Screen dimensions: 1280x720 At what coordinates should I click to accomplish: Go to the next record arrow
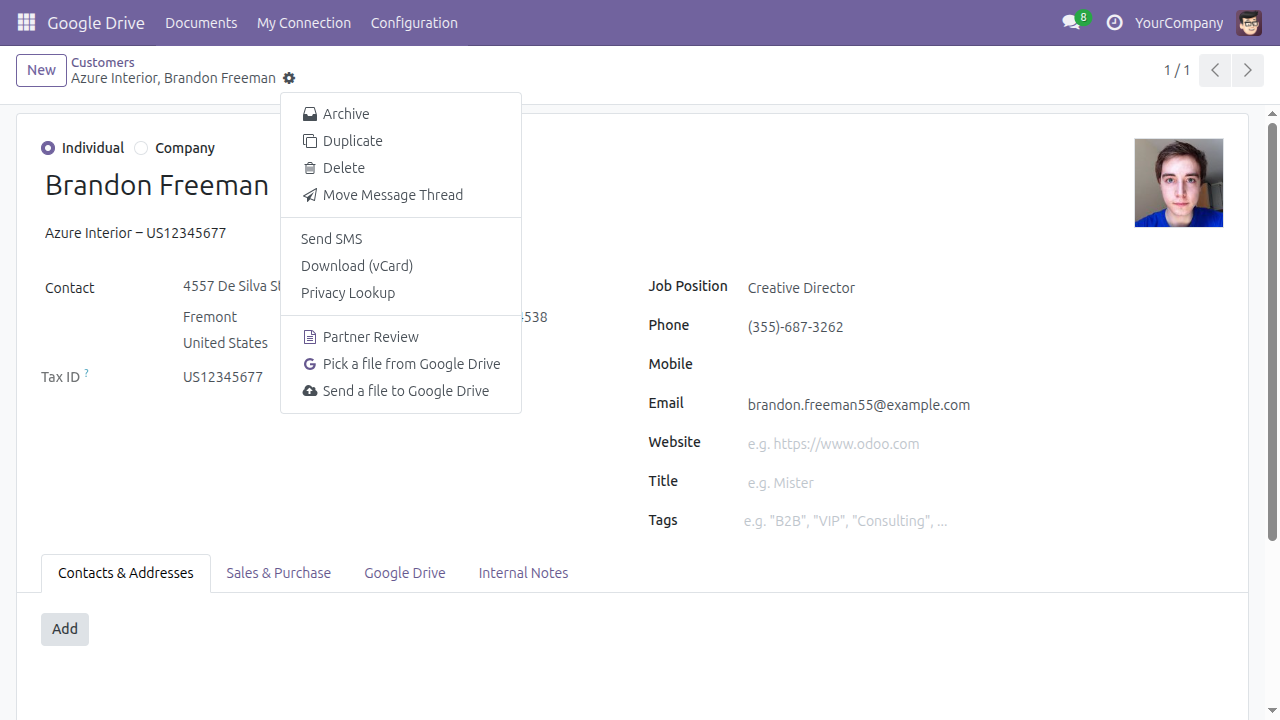coord(1247,70)
